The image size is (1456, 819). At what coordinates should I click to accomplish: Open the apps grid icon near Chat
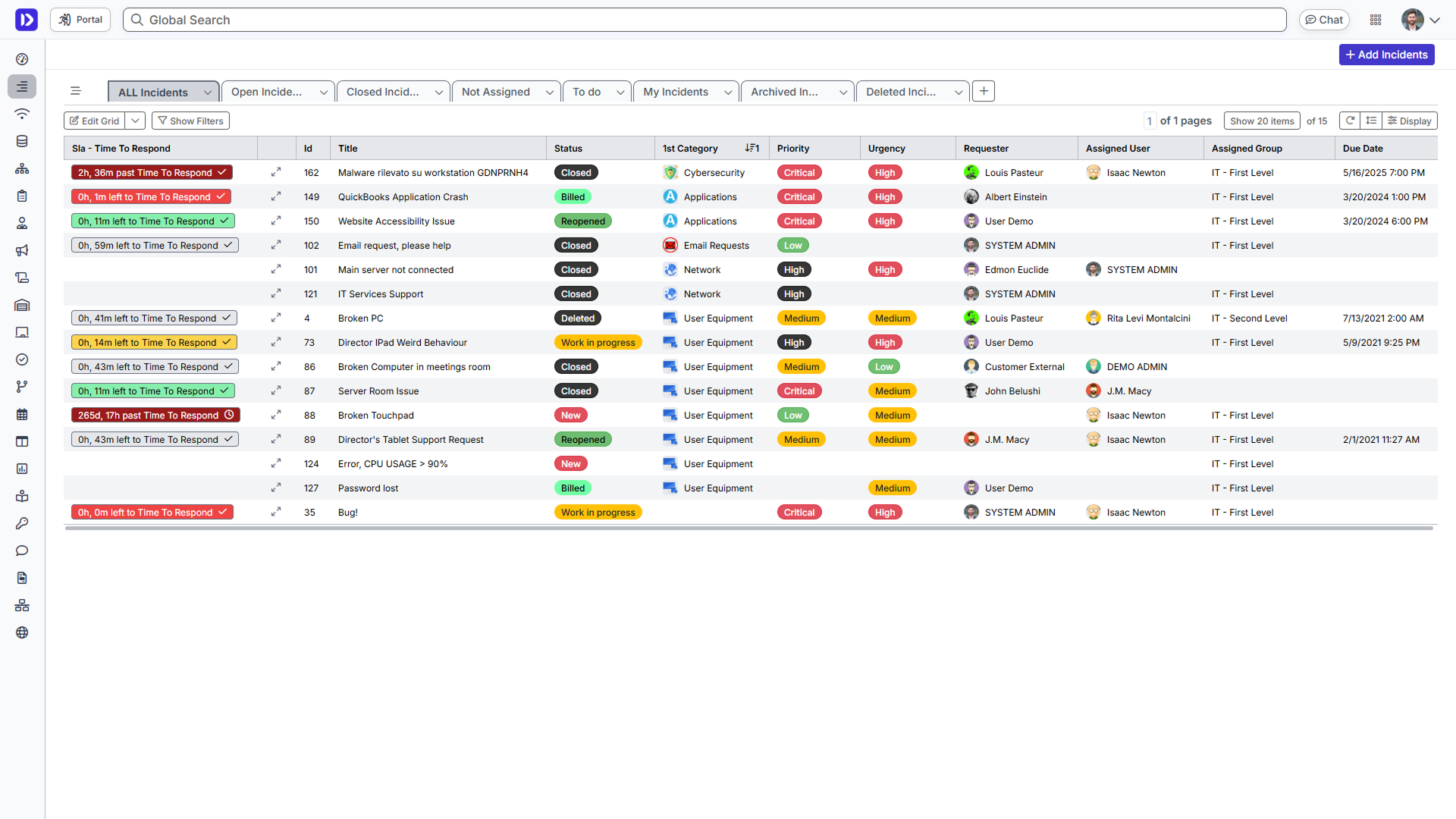(x=1376, y=20)
